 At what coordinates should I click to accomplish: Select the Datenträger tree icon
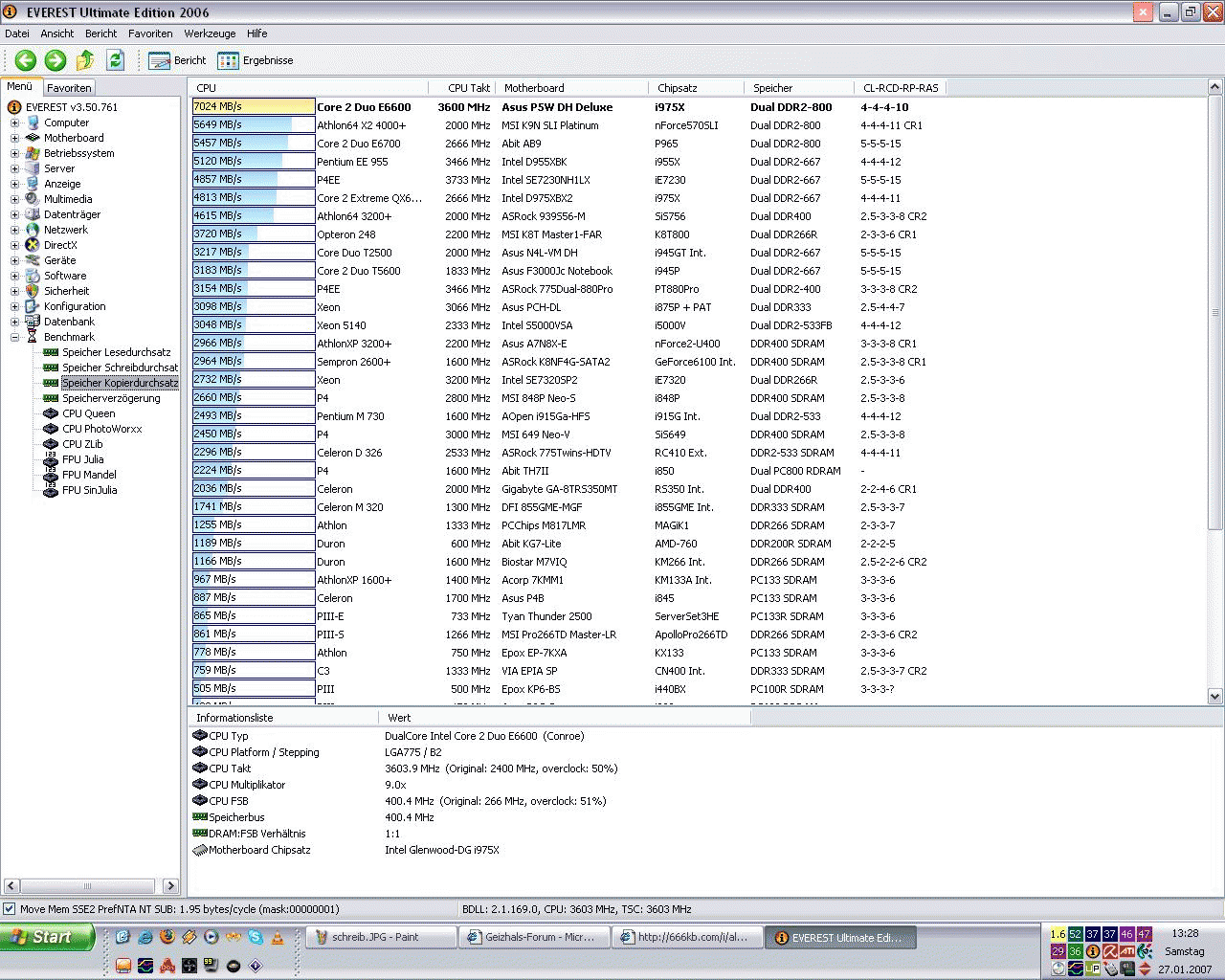pyautogui.click(x=33, y=214)
